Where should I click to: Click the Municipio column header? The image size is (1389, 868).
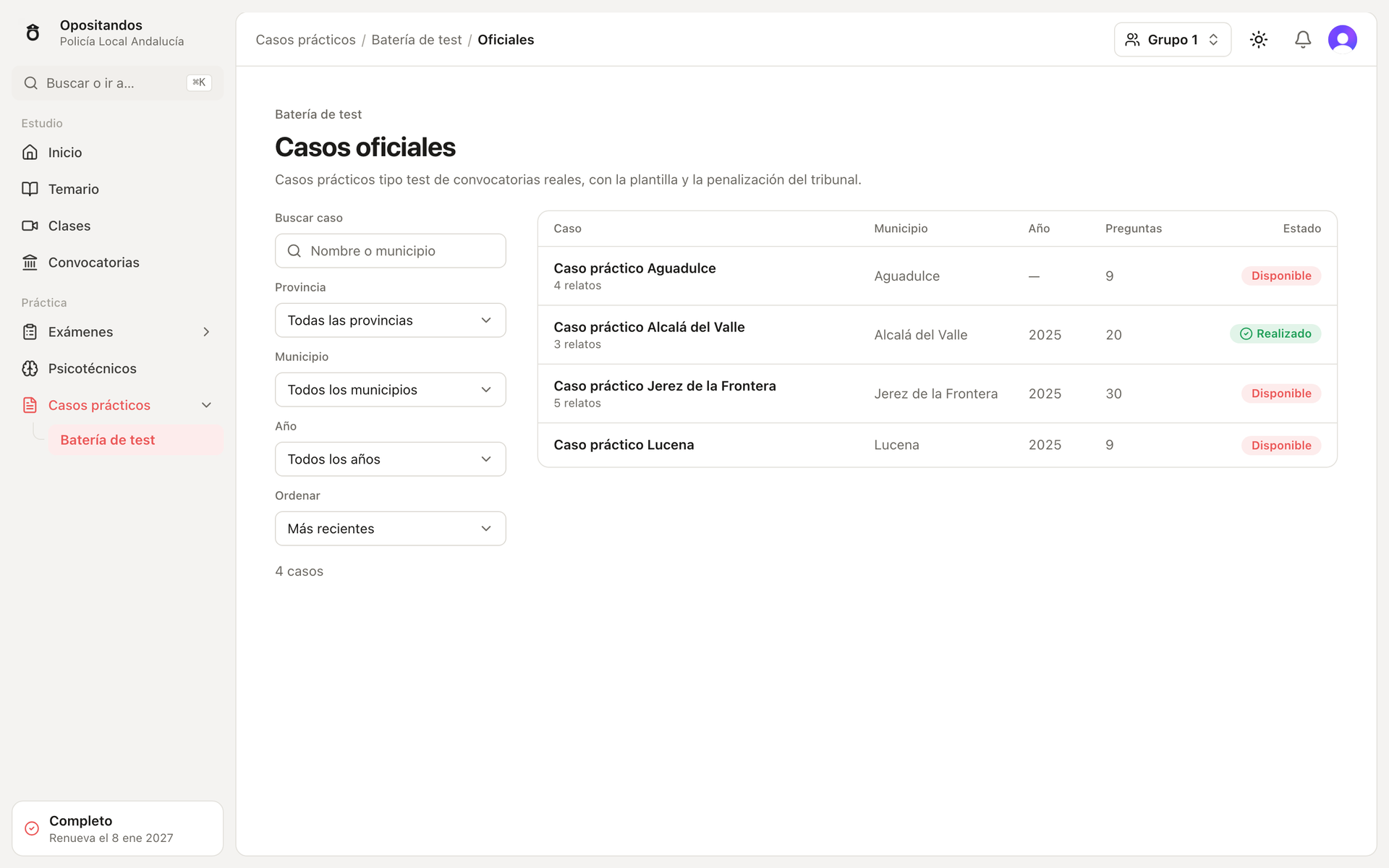click(x=901, y=229)
